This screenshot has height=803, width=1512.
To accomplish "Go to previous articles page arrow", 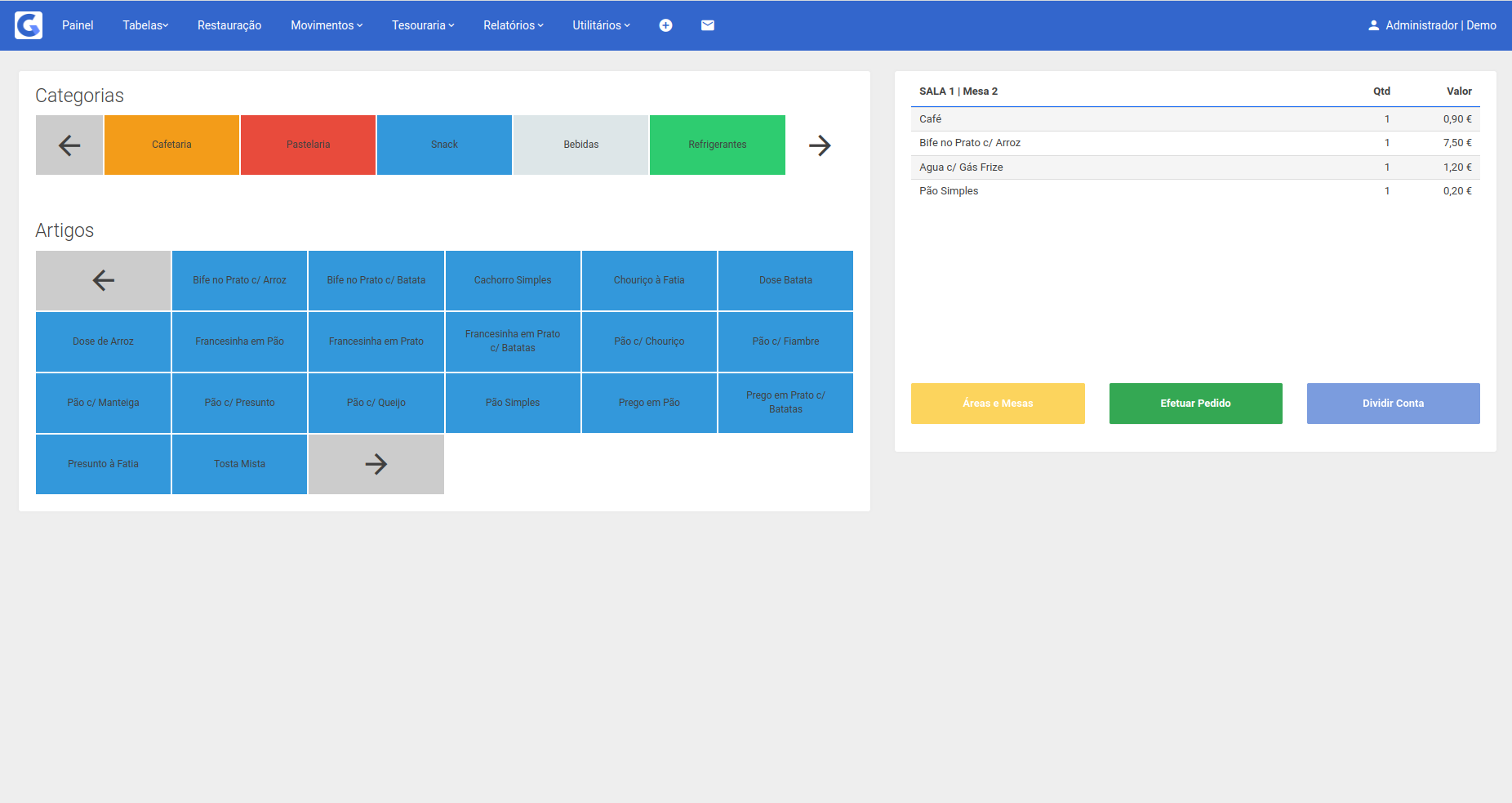I will point(103,280).
